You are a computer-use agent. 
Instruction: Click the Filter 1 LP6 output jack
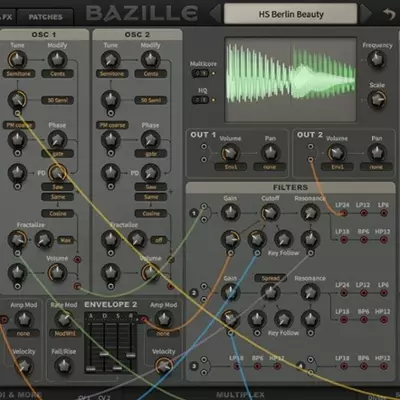pyautogui.click(x=384, y=213)
